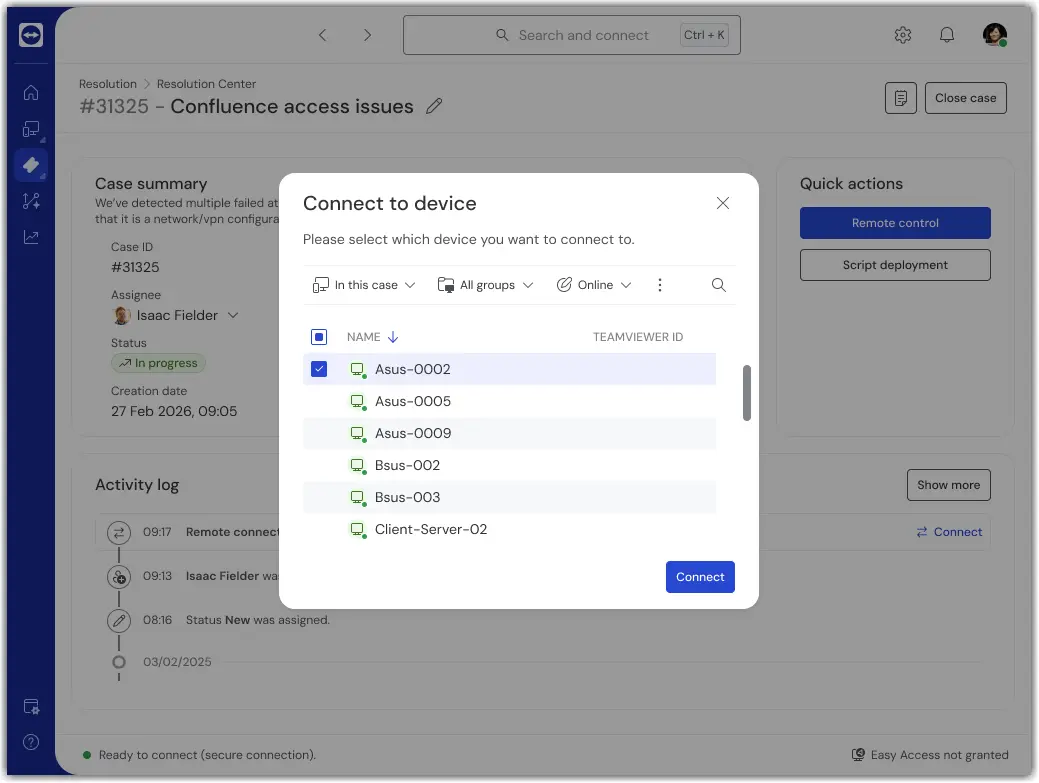Open the analytics chart sidebar icon
Image resolution: width=1039 pixels, height=783 pixels.
point(30,236)
